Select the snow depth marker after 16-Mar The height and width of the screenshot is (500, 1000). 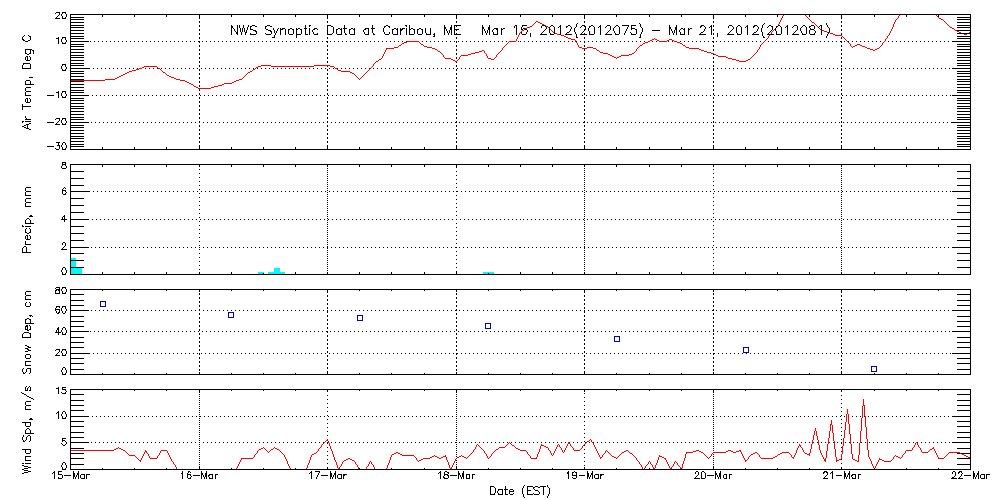[231, 315]
